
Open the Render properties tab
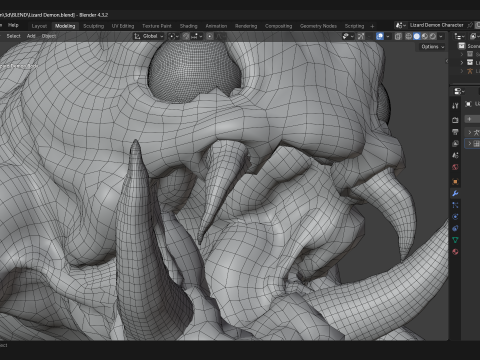(x=455, y=120)
